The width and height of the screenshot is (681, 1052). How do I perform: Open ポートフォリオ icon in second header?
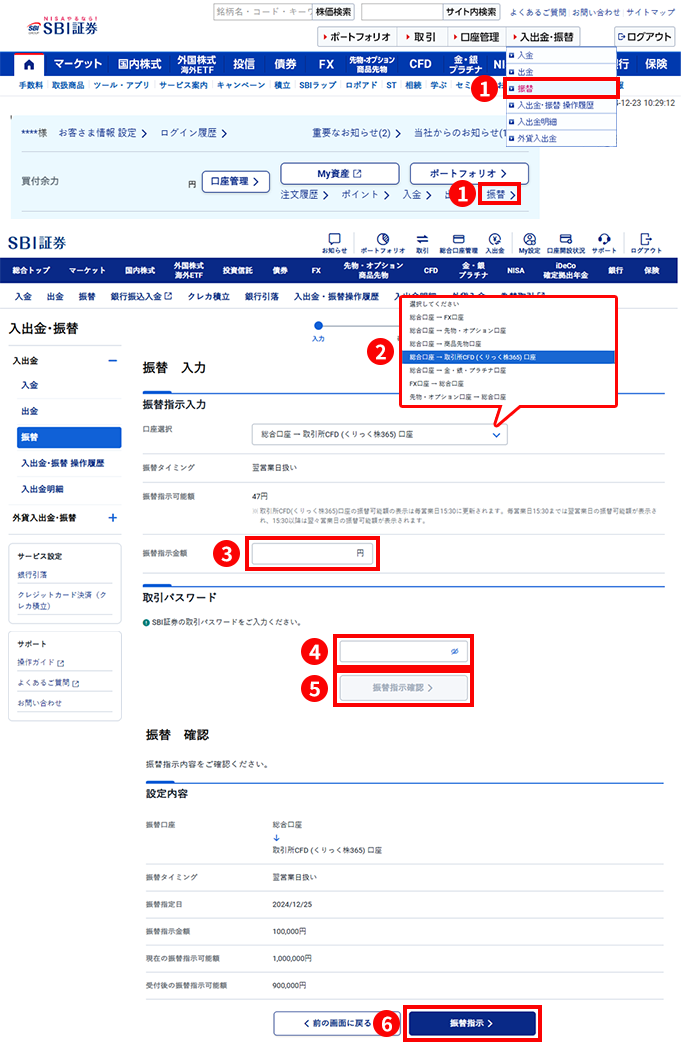click(x=382, y=243)
